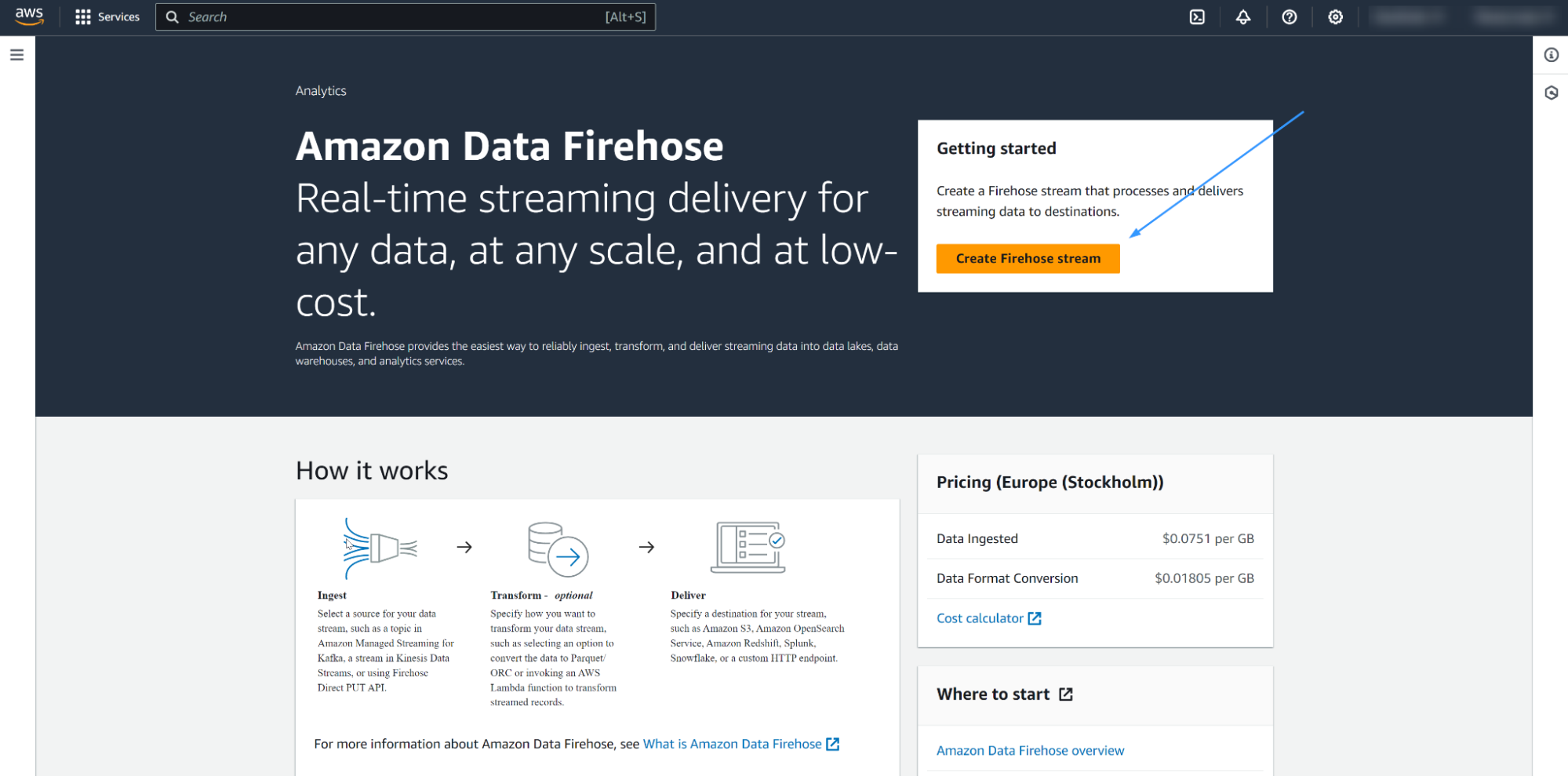Open the info panel icon
Viewport: 1568px width, 776px height.
[1551, 55]
